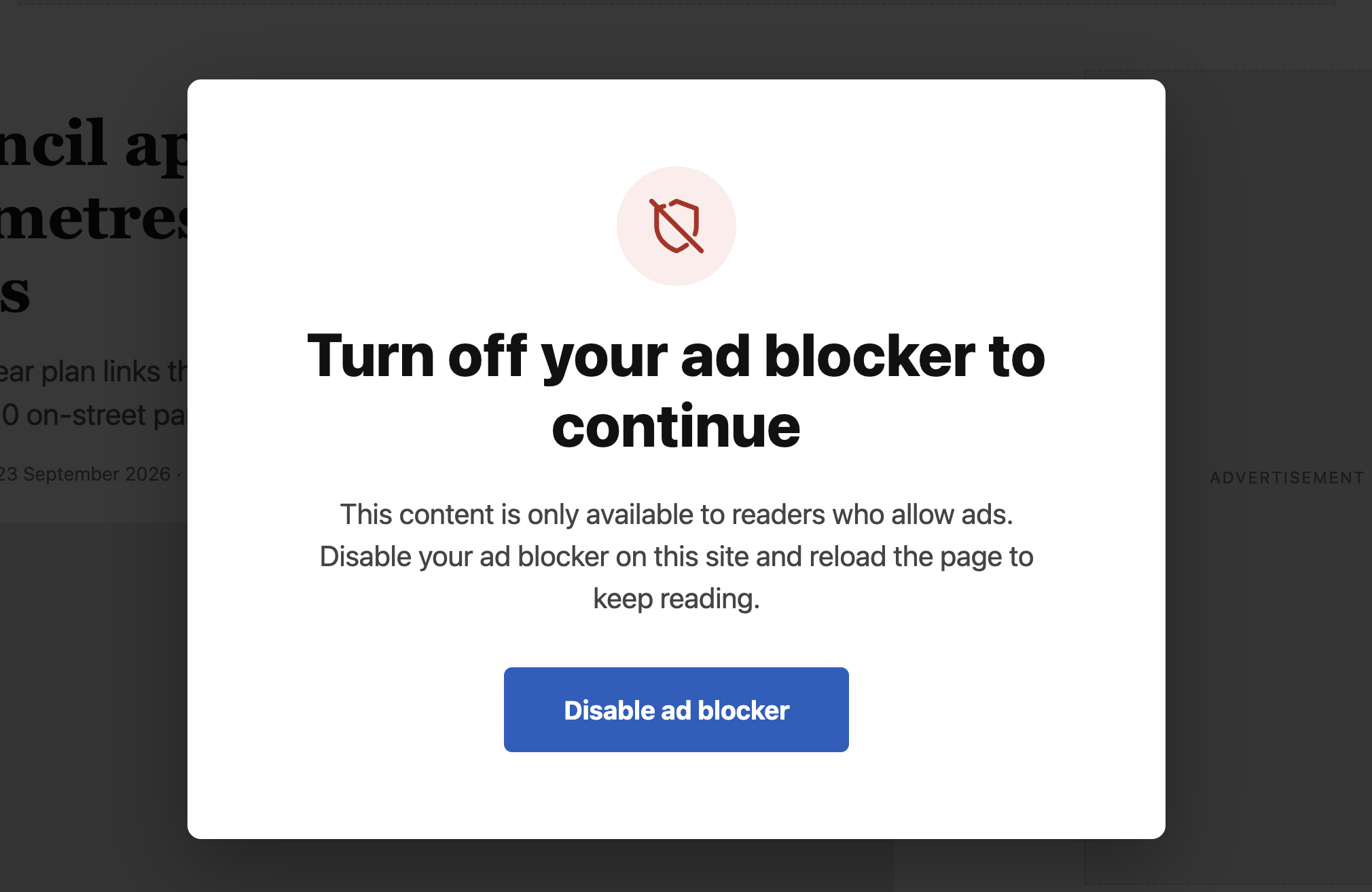Click the "Disable your ad blocker on this site" line
The width and height of the screenshot is (1372, 892).
click(676, 557)
